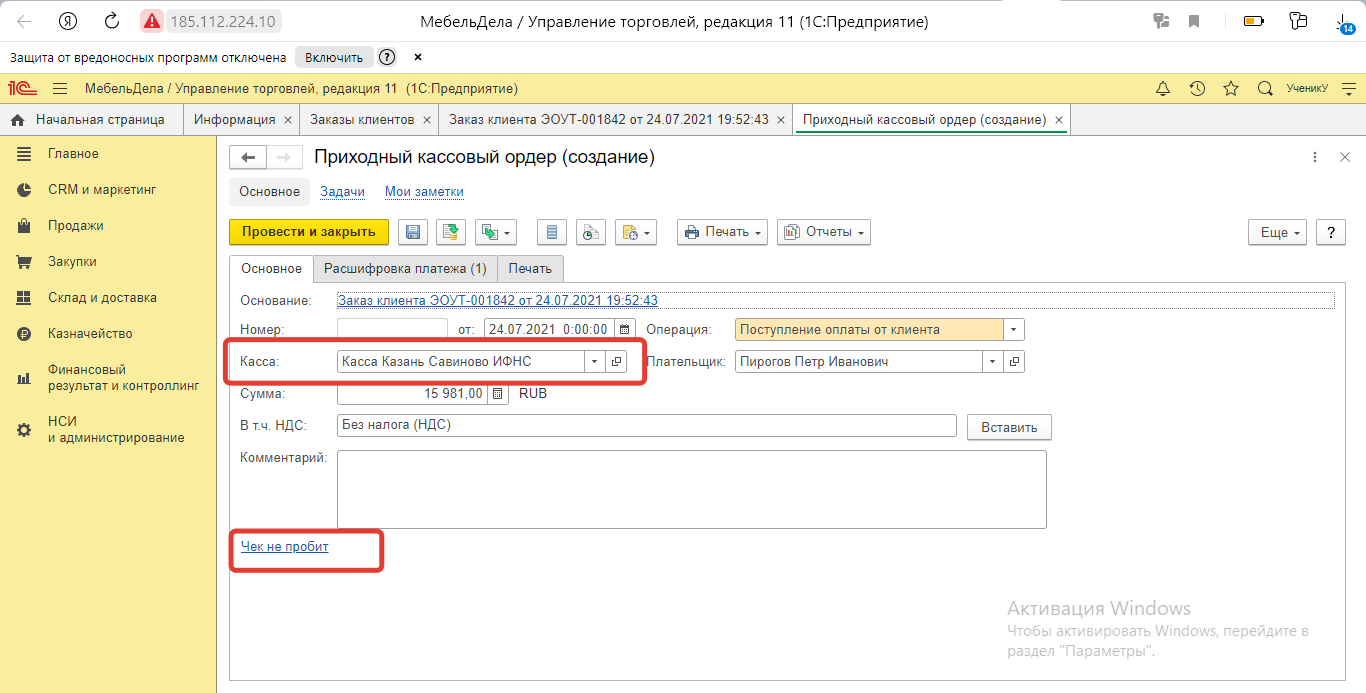This screenshot has height=693, width=1366.
Task: Open favorites star in 1C header
Action: click(1231, 88)
